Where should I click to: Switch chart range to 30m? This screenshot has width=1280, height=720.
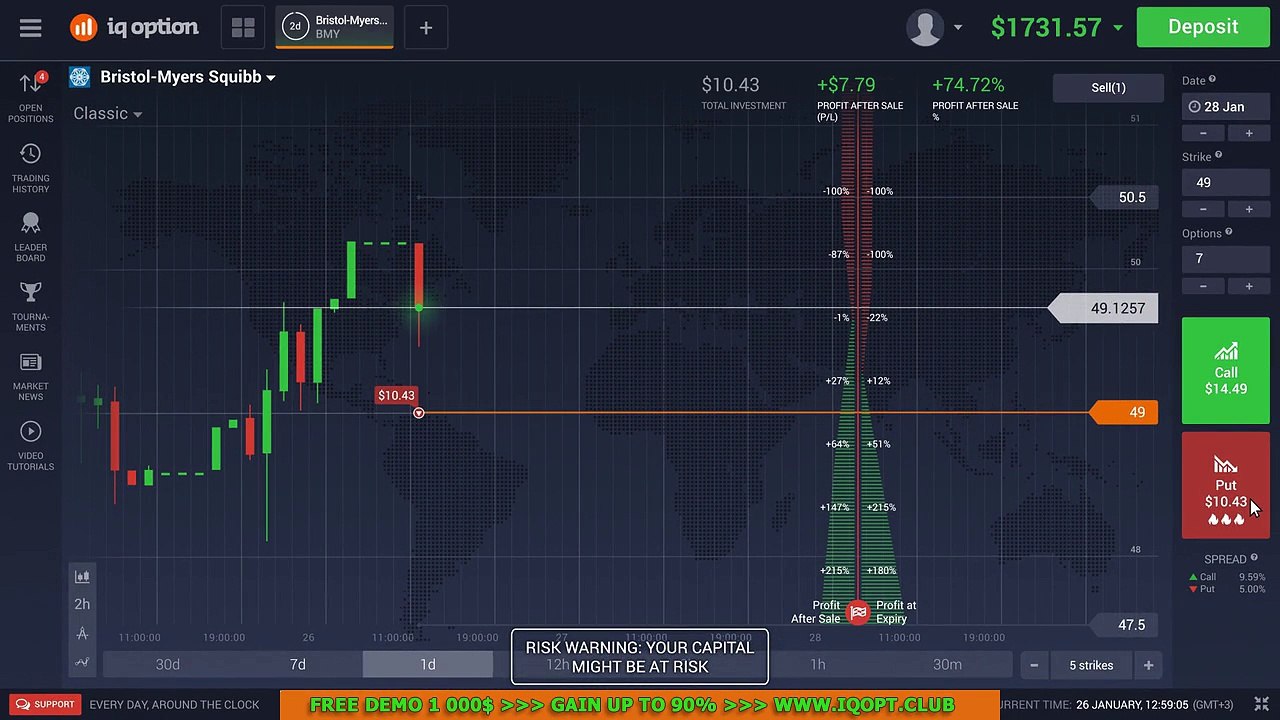pos(948,665)
